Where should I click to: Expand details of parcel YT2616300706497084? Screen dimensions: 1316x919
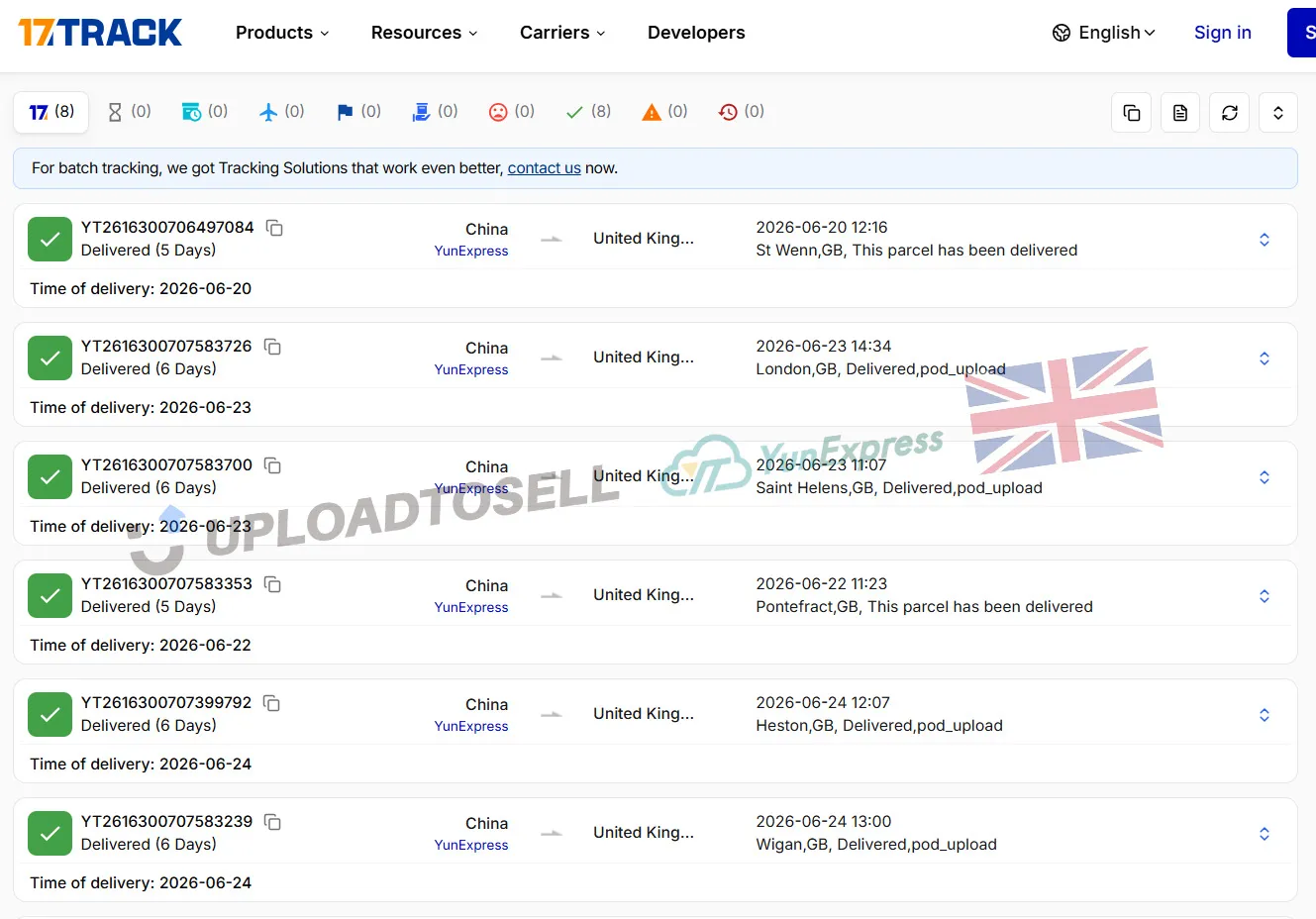1265,240
